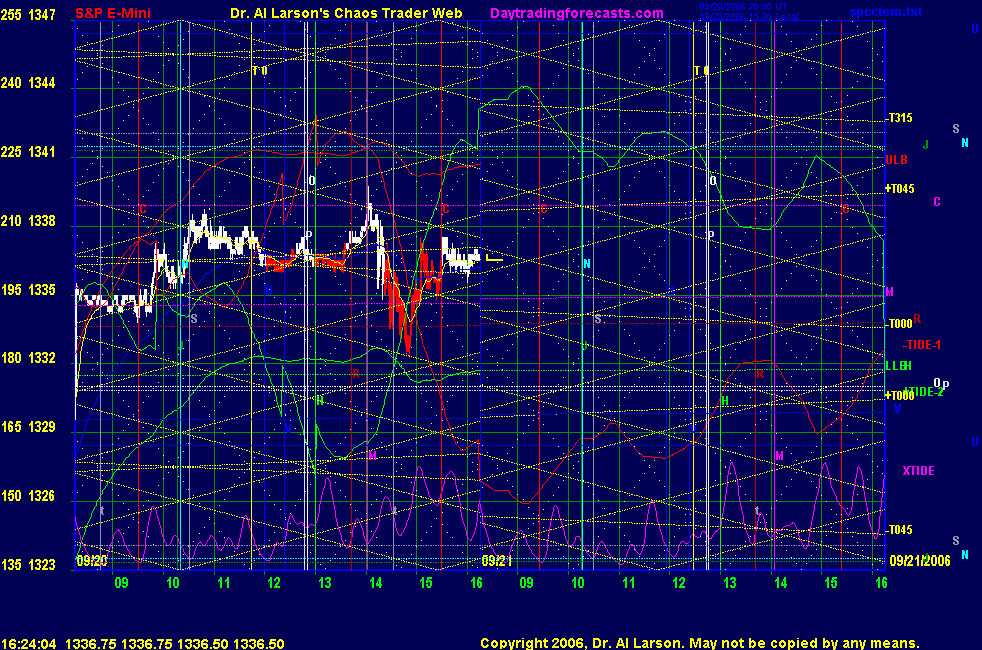Click the +T000 line label
This screenshot has height=650, width=982.
coord(899,396)
